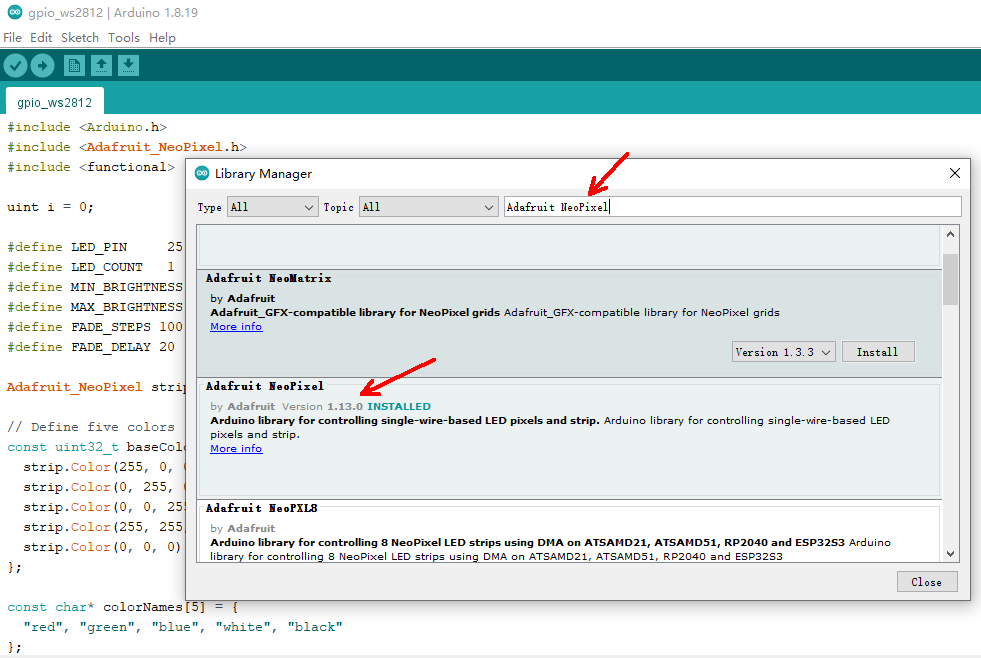
Task: Click the '// Define five colors' comment
Action: pos(91,427)
